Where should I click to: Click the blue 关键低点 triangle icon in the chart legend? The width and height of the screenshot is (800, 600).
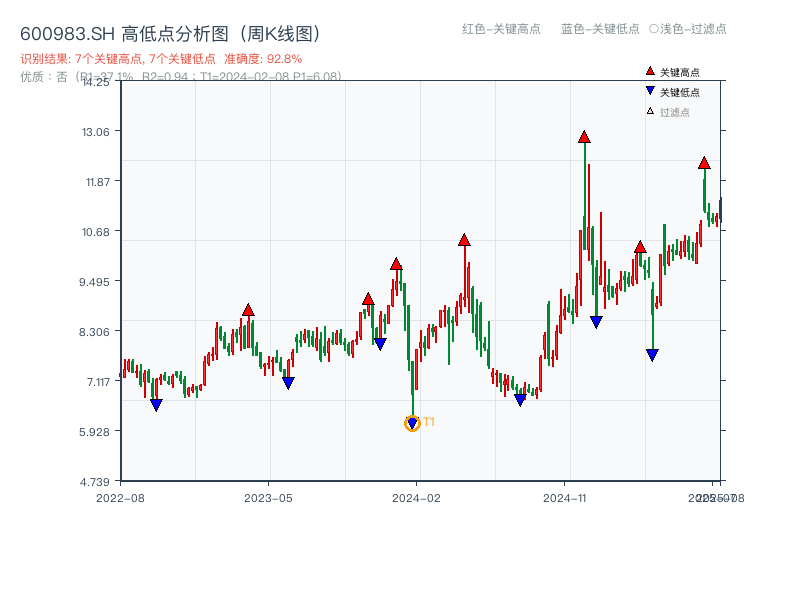click(x=650, y=91)
